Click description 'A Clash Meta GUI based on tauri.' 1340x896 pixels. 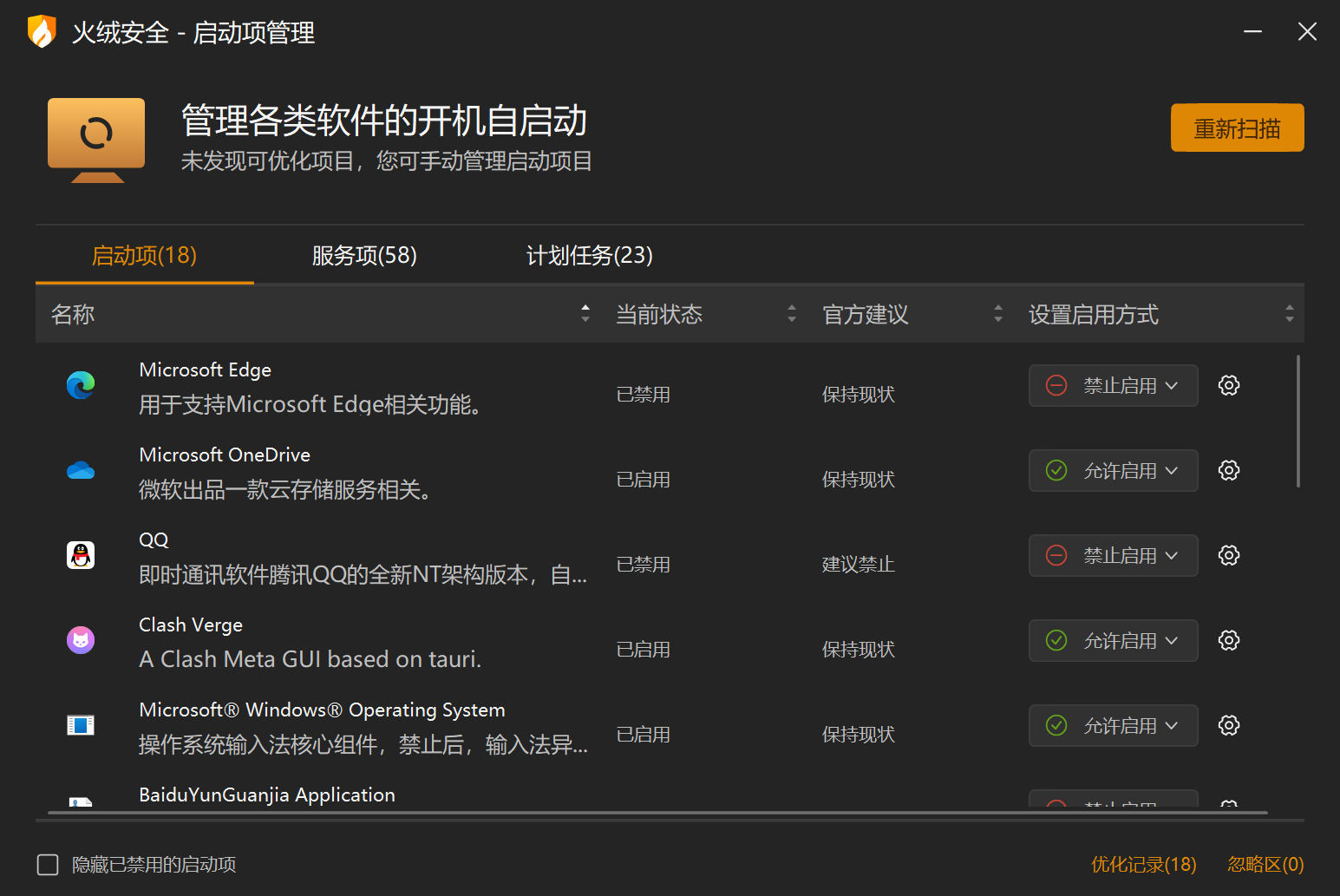[310, 659]
